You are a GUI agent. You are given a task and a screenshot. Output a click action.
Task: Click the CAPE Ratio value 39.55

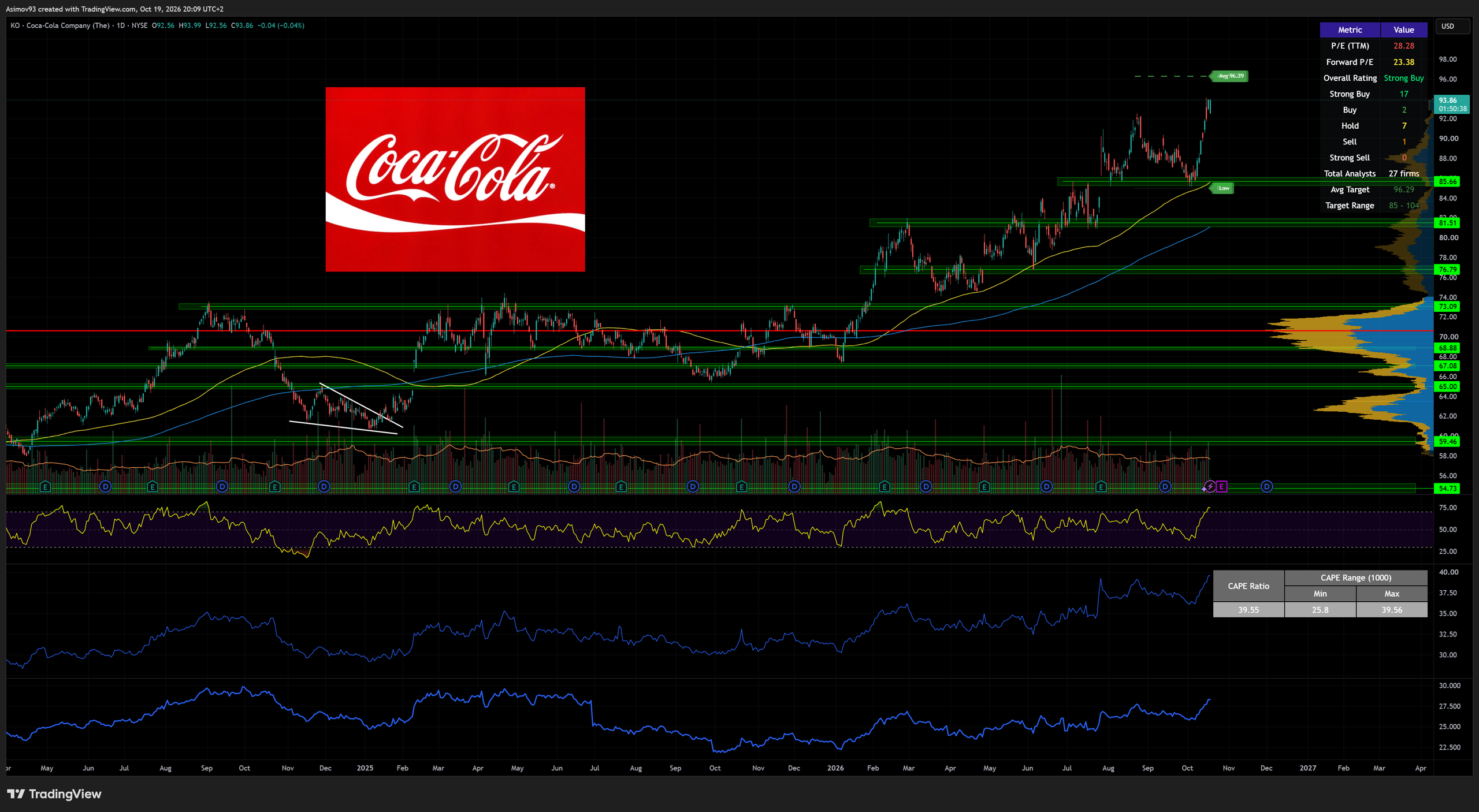pos(1248,610)
